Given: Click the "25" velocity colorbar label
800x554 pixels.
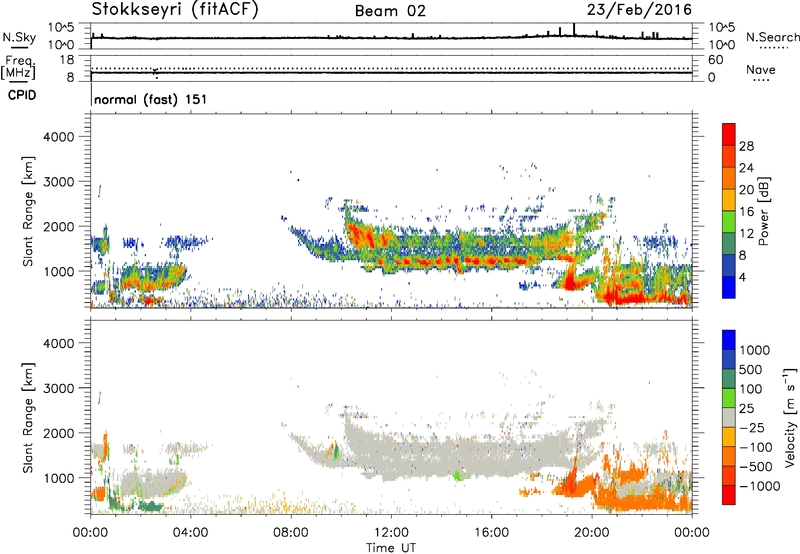Looking at the screenshot, I should 747,409.
